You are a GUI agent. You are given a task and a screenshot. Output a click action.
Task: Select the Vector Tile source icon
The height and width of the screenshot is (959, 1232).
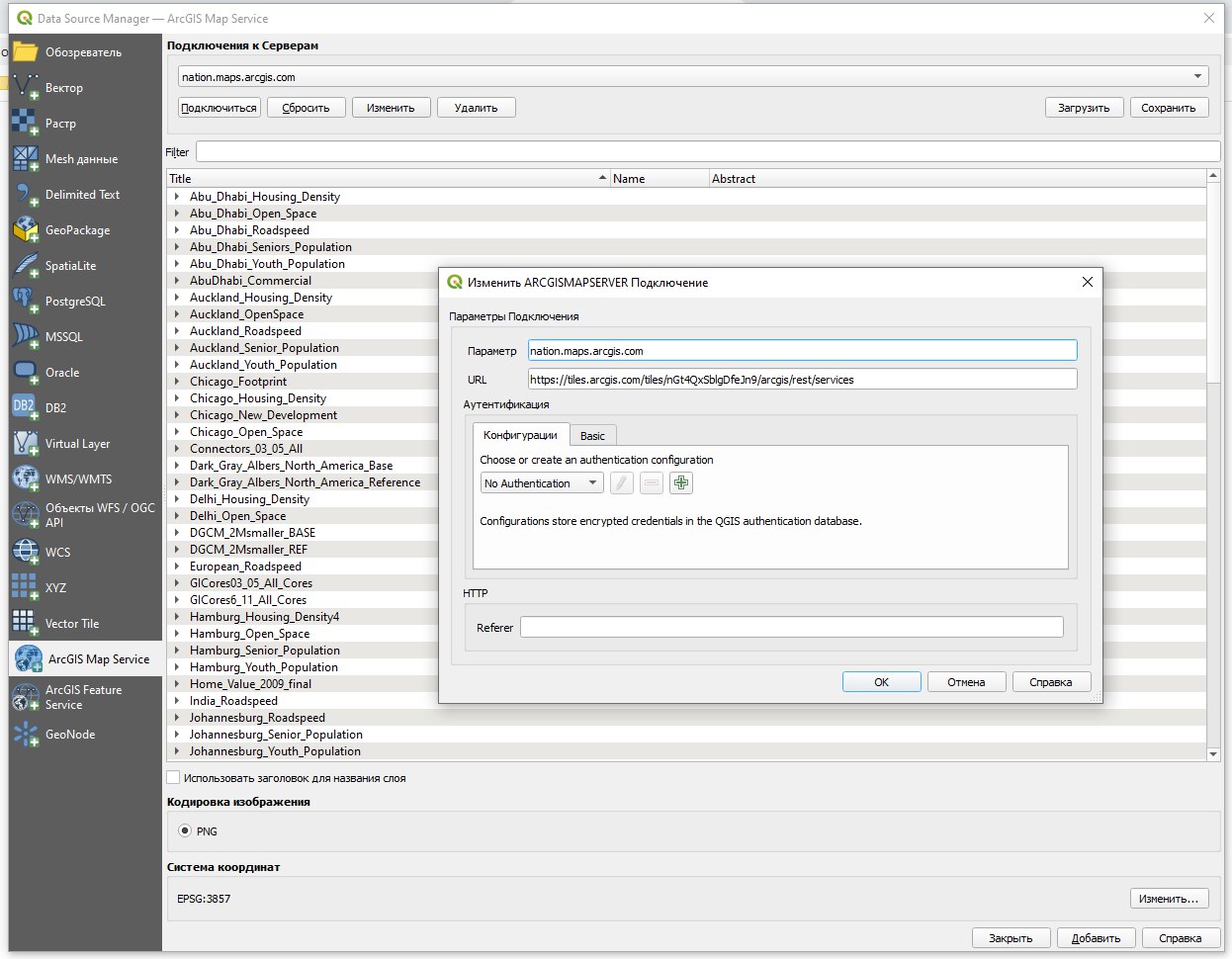[x=25, y=623]
